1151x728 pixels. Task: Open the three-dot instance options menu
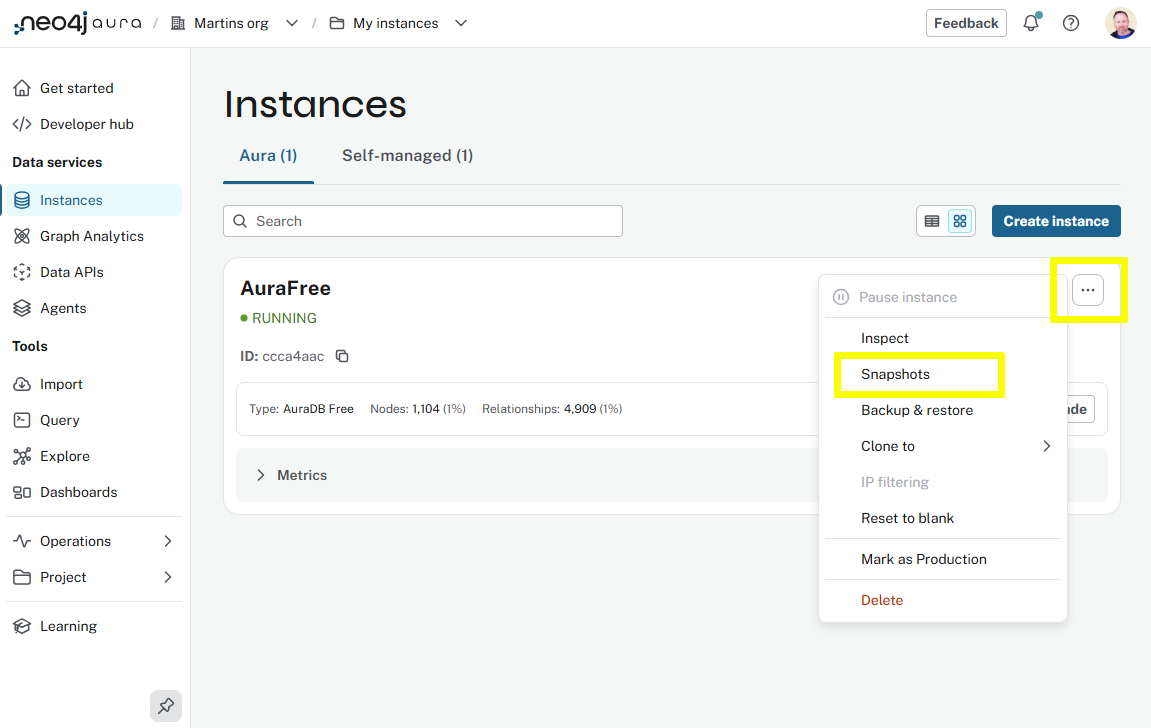click(x=1088, y=290)
